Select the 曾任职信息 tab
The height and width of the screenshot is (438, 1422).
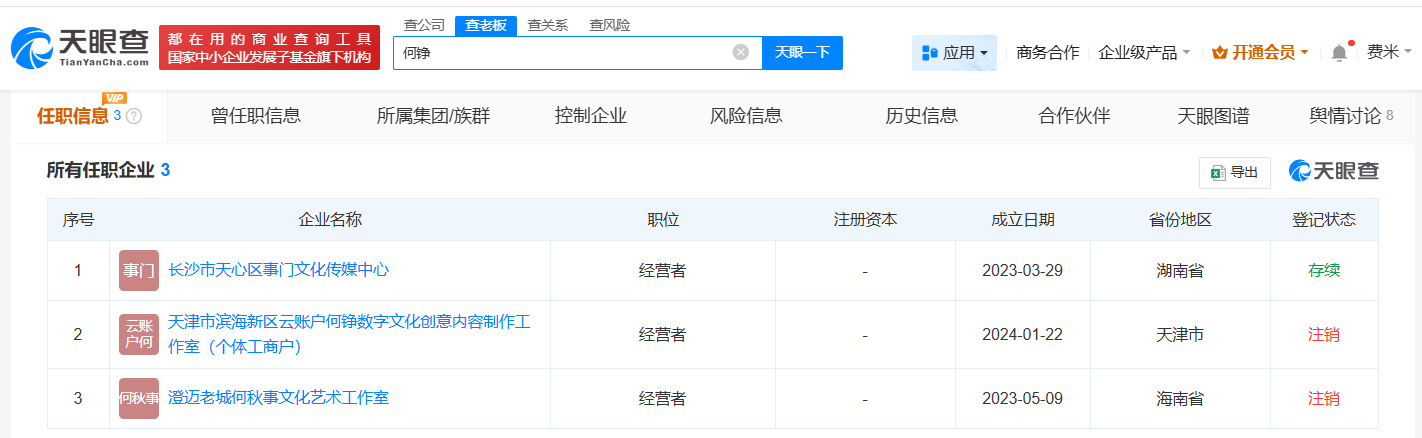pyautogui.click(x=256, y=116)
